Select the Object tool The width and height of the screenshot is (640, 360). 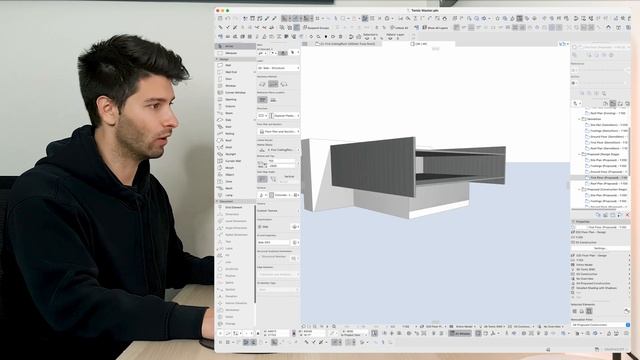235,175
